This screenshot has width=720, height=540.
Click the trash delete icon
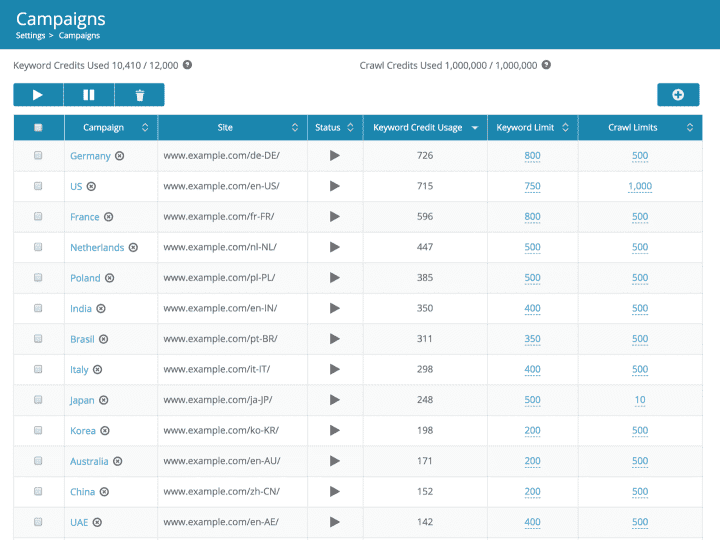(x=139, y=95)
